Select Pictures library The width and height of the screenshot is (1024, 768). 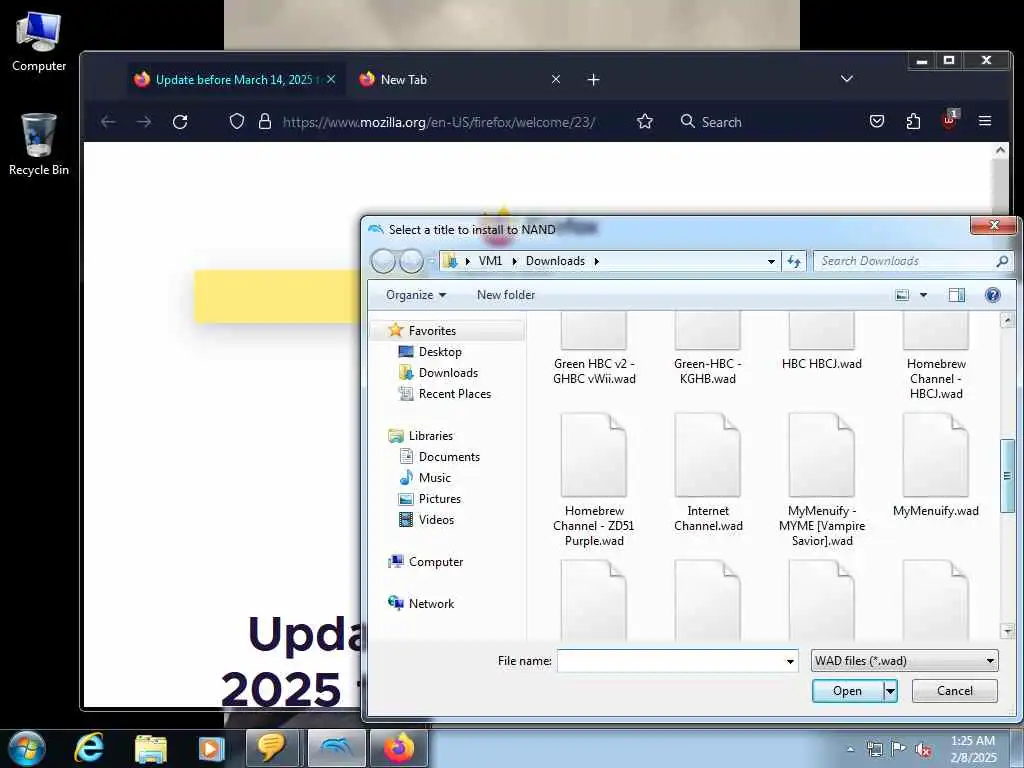click(440, 498)
